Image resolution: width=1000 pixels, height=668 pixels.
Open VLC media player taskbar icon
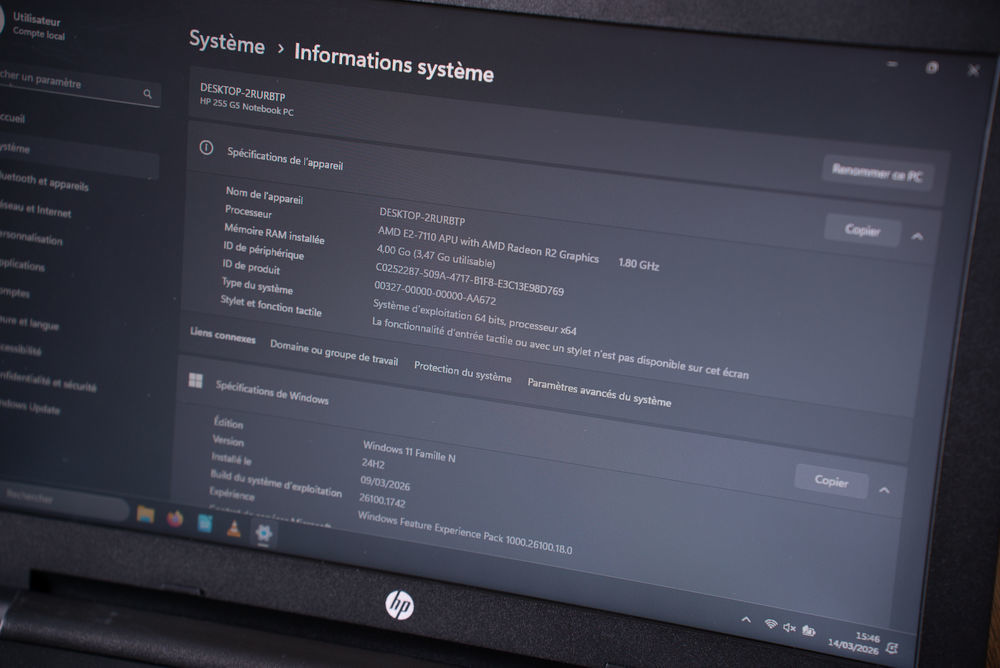[233, 527]
